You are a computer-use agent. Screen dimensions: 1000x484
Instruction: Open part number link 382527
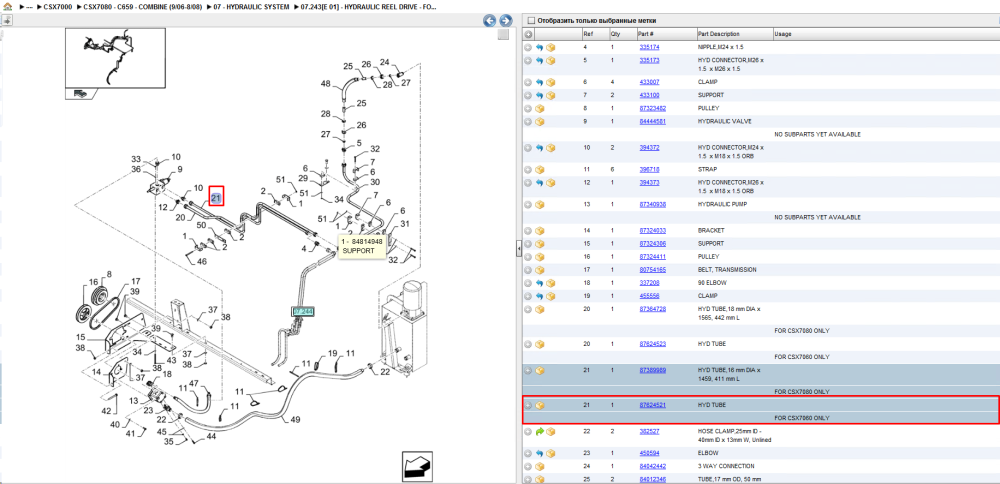[649, 431]
